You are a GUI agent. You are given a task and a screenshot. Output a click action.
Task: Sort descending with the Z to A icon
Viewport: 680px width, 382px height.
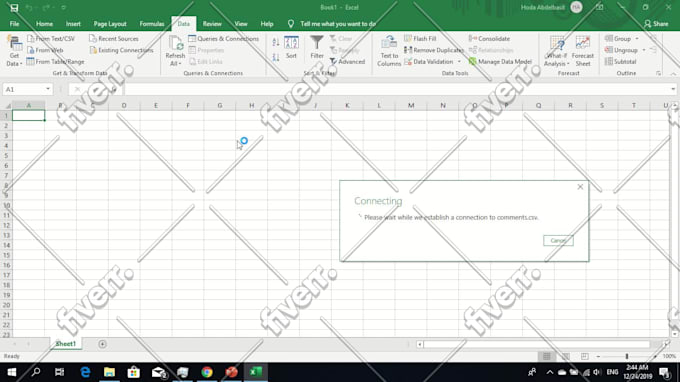click(x=276, y=57)
